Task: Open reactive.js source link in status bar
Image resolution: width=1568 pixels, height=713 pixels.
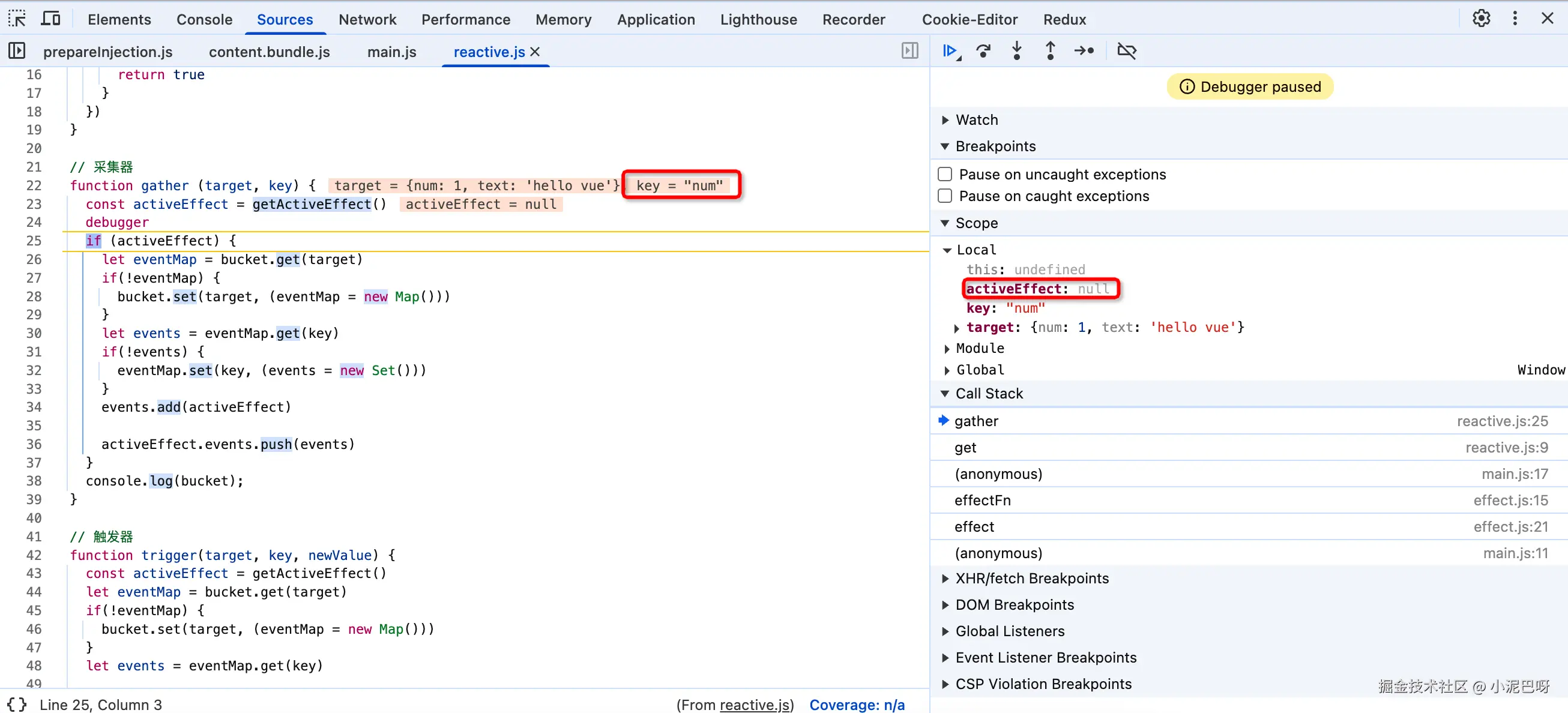Action: tap(756, 704)
